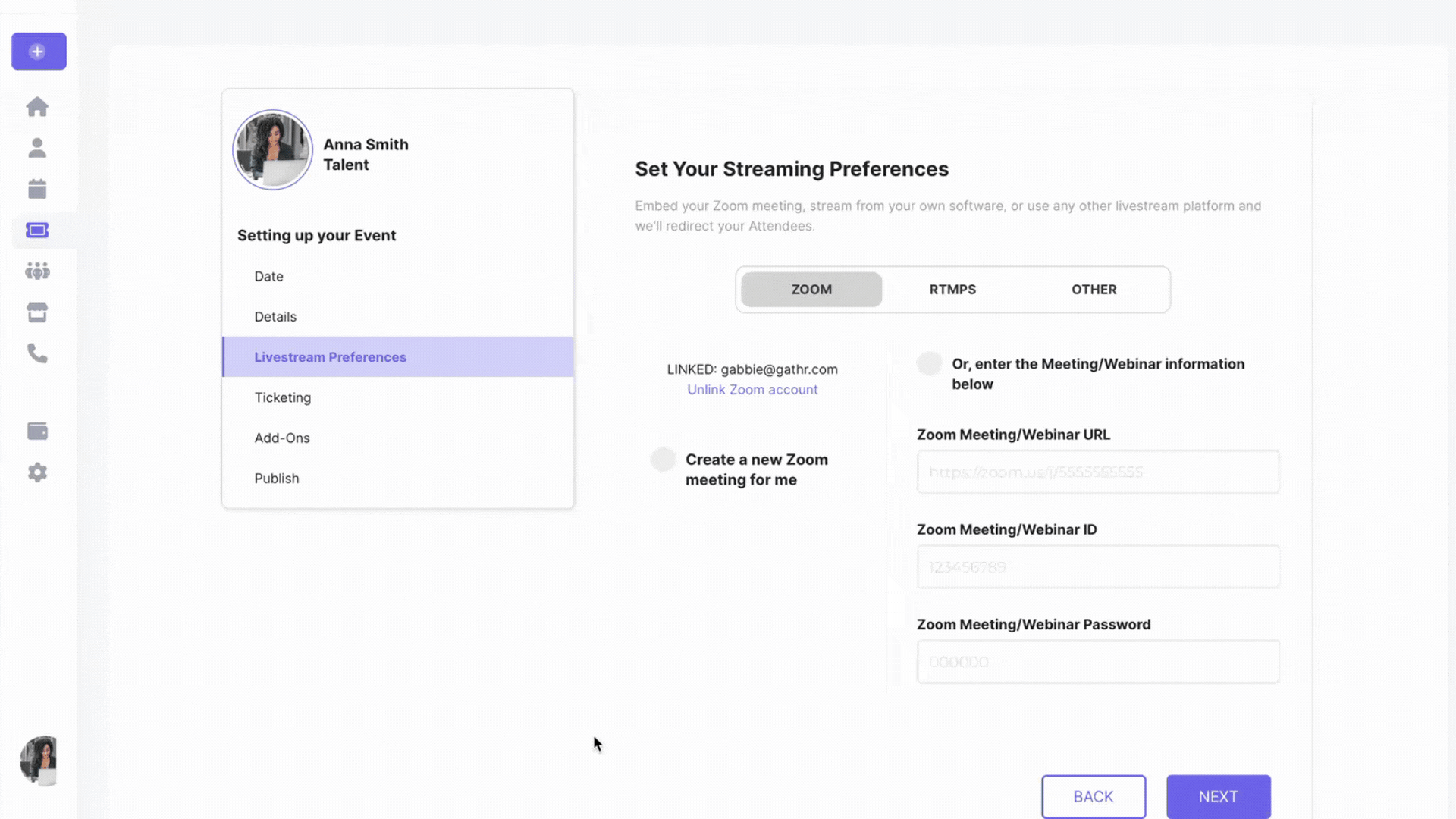Open the wallet sidebar icon
This screenshot has width=1456, height=819.
click(37, 431)
